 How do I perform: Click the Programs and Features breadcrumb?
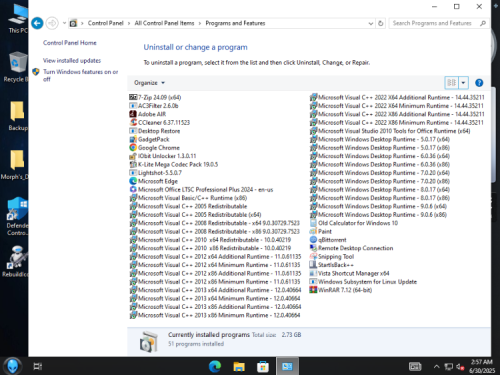point(235,23)
